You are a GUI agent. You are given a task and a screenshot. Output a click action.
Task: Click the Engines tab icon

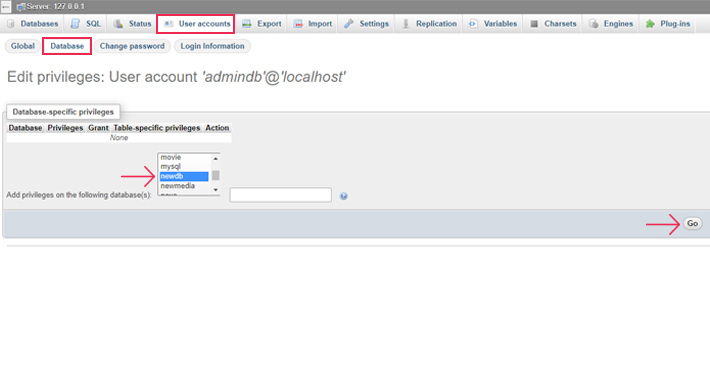pos(594,24)
